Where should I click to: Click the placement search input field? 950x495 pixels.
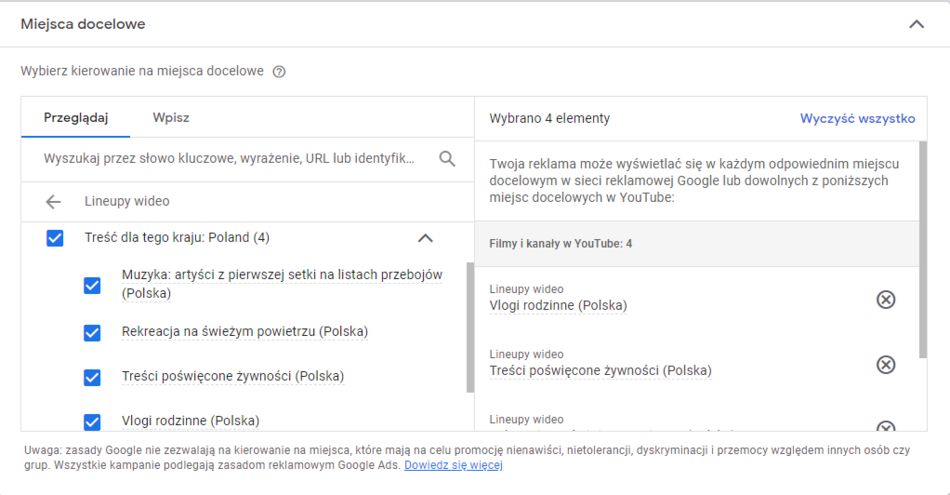230,159
